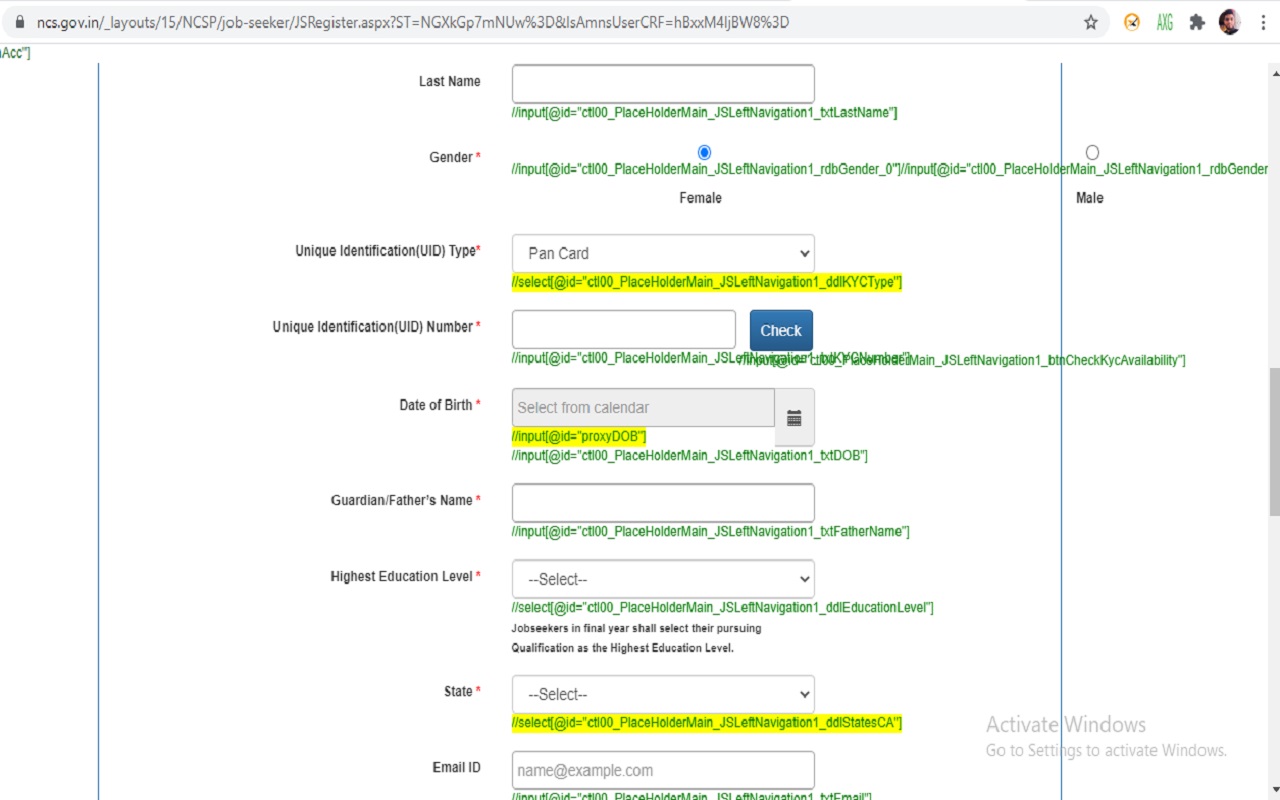Click the txtLastName XPath text
Screen dimensions: 1280x800
click(x=705, y=112)
